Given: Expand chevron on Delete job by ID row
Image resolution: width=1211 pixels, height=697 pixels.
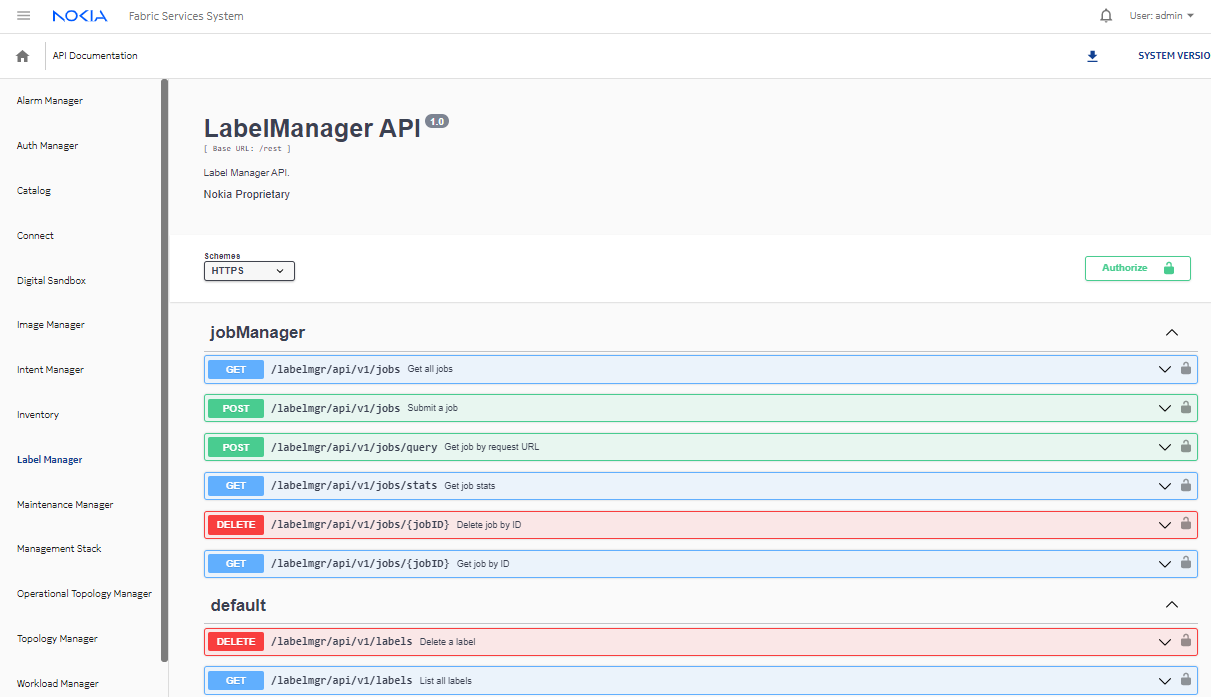Looking at the screenshot, I should pyautogui.click(x=1164, y=525).
